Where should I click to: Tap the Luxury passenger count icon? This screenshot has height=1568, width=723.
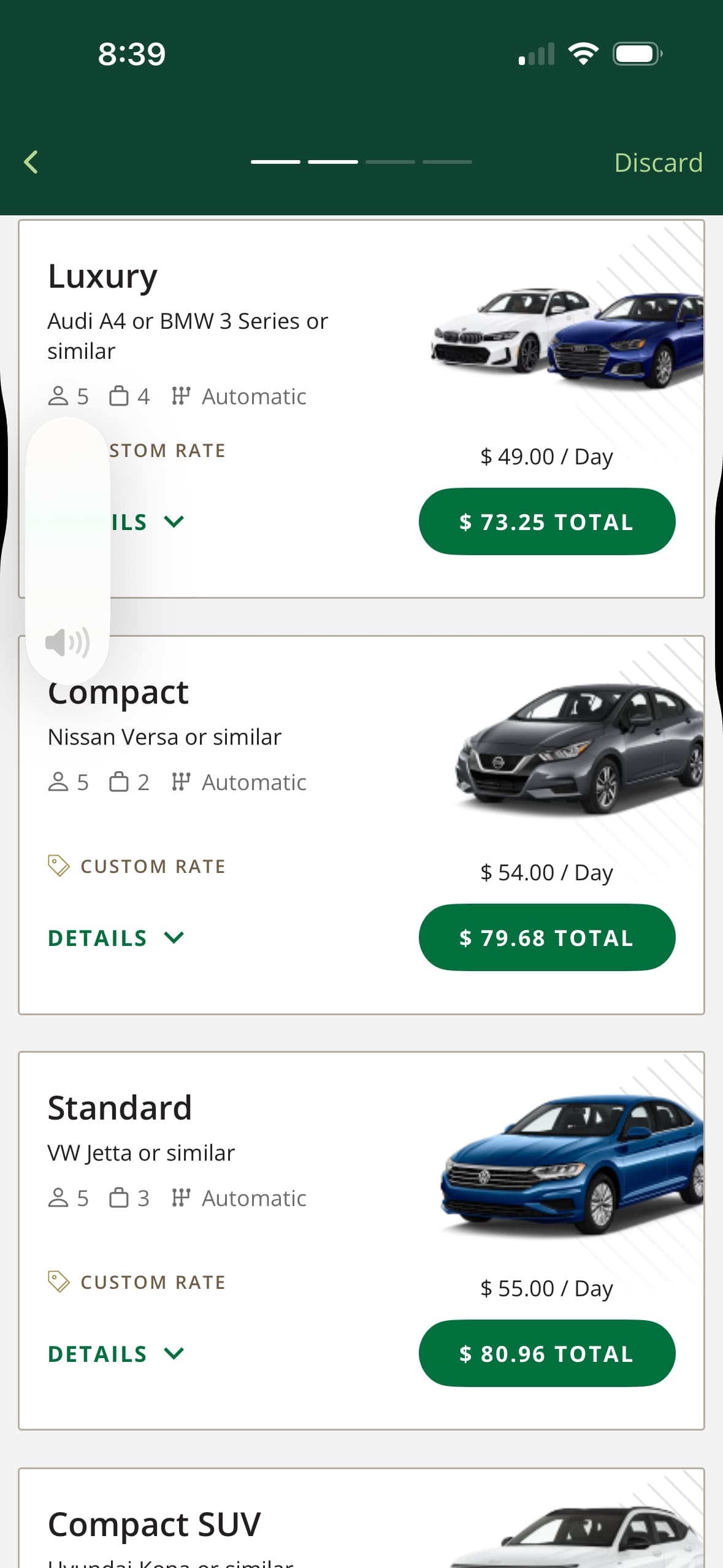click(58, 396)
